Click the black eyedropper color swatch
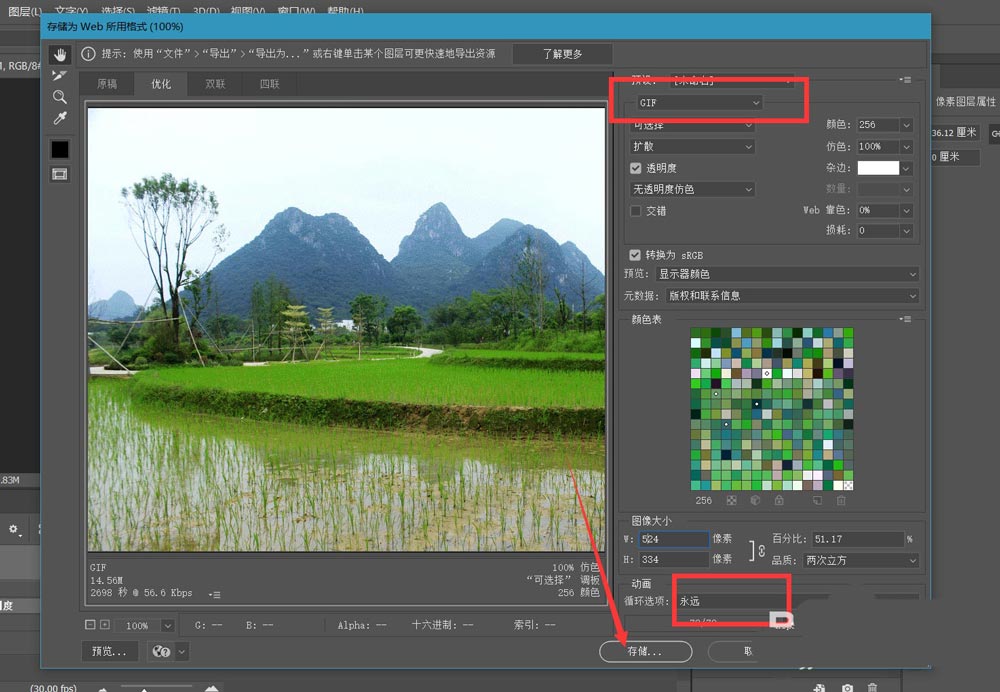 [x=60, y=149]
